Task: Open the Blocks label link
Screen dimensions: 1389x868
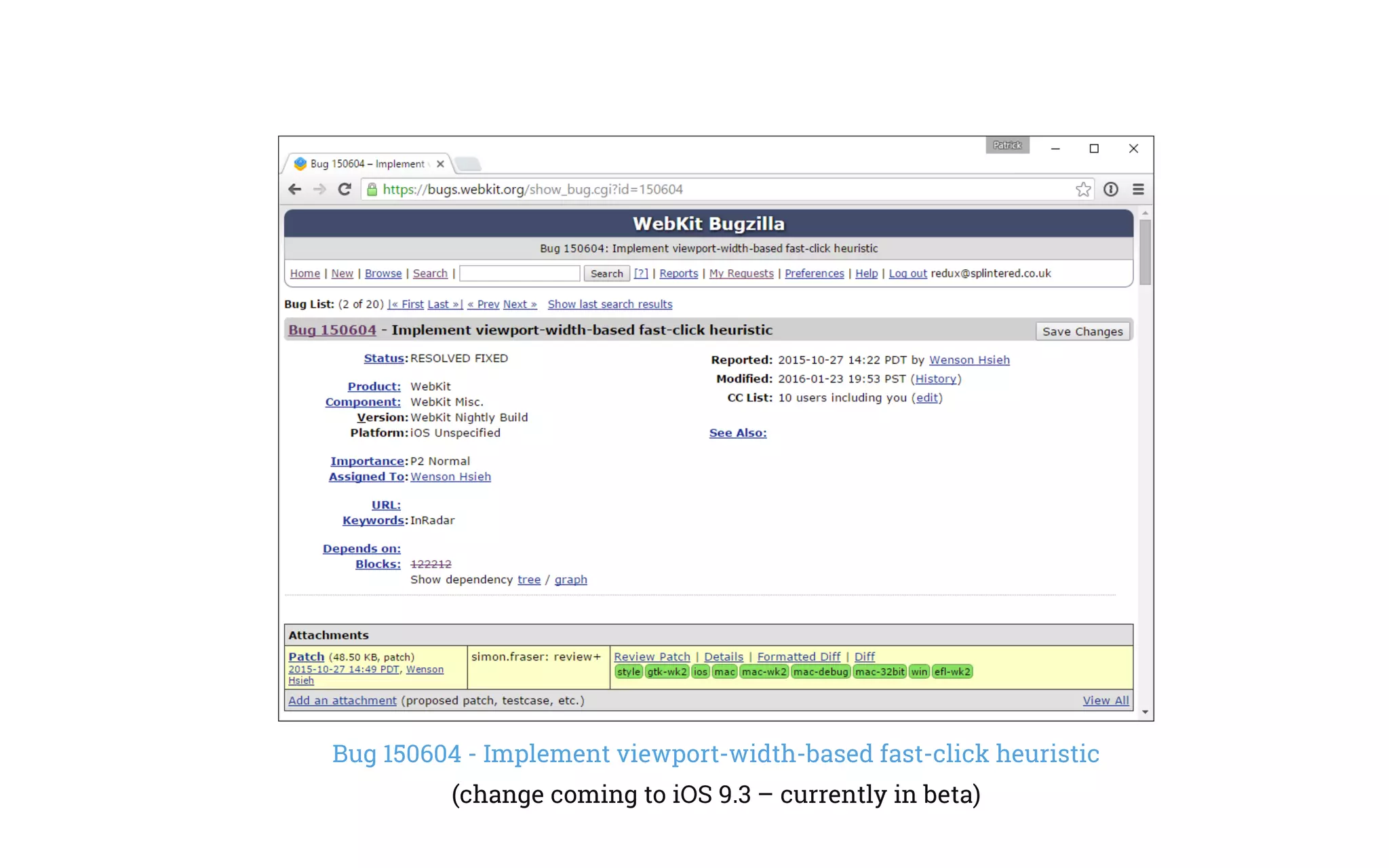Action: click(378, 564)
